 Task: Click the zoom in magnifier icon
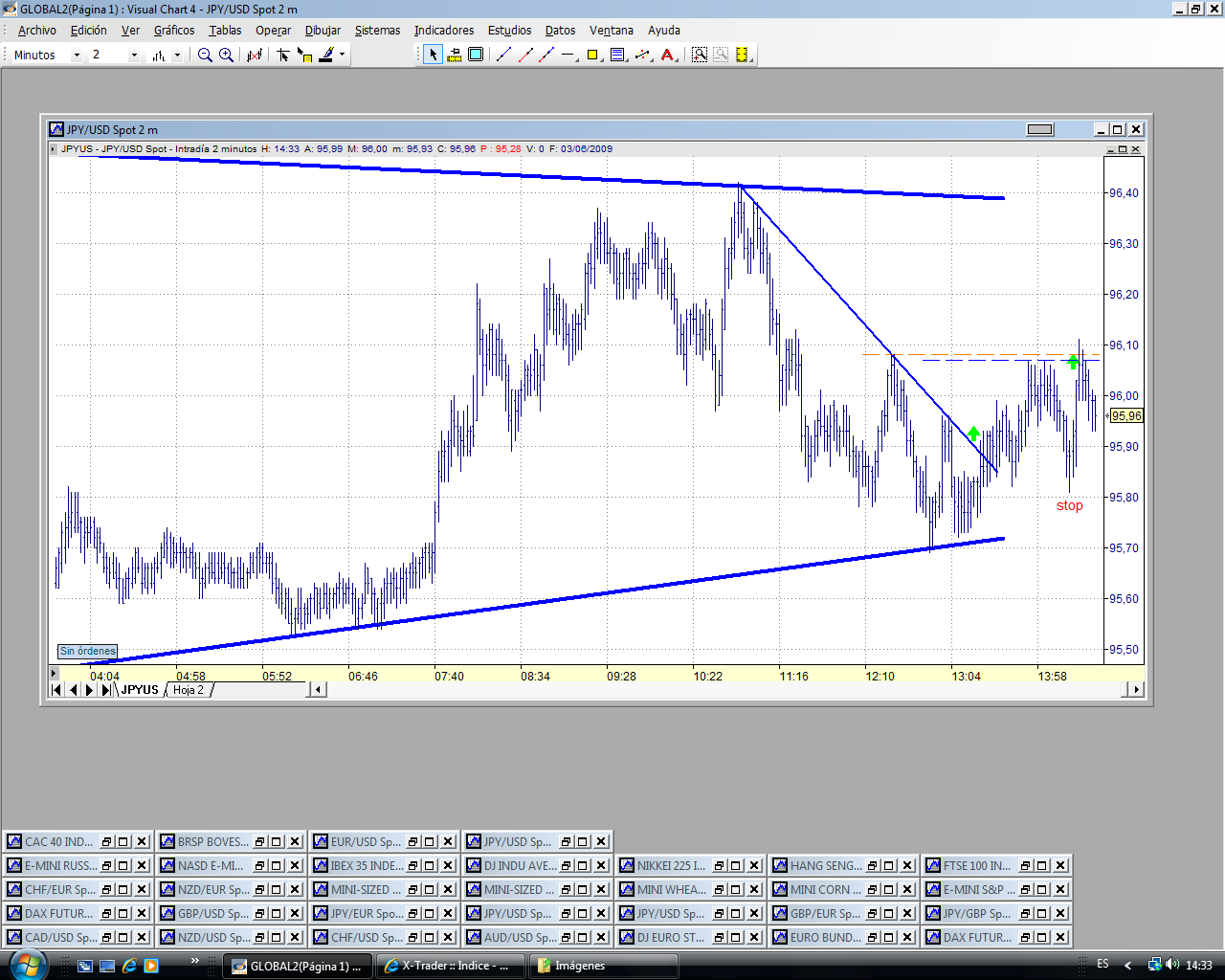pos(226,56)
